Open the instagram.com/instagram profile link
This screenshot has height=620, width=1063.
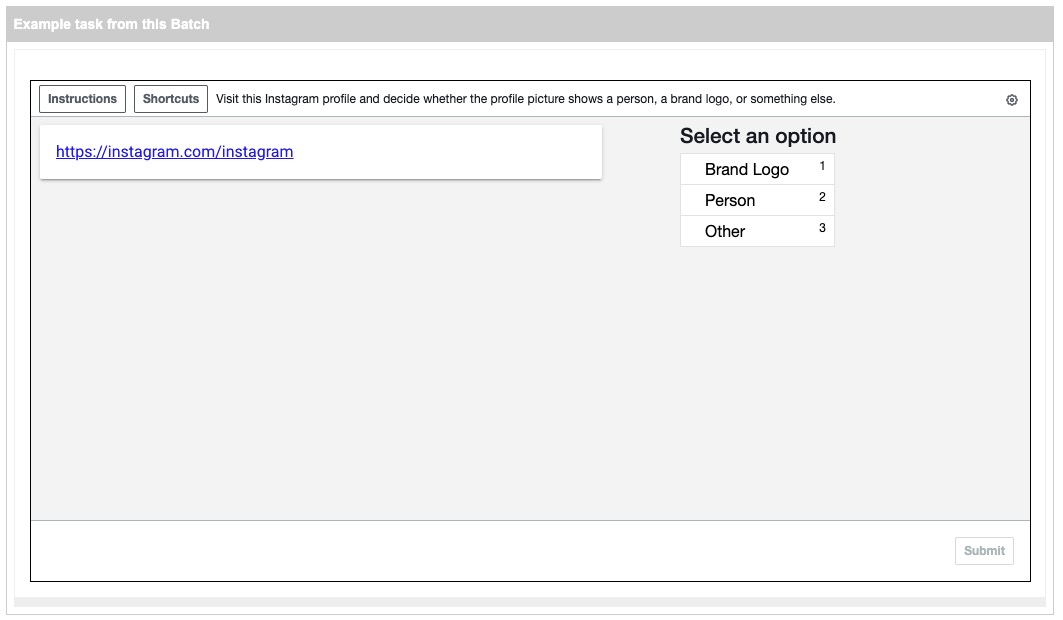click(175, 152)
